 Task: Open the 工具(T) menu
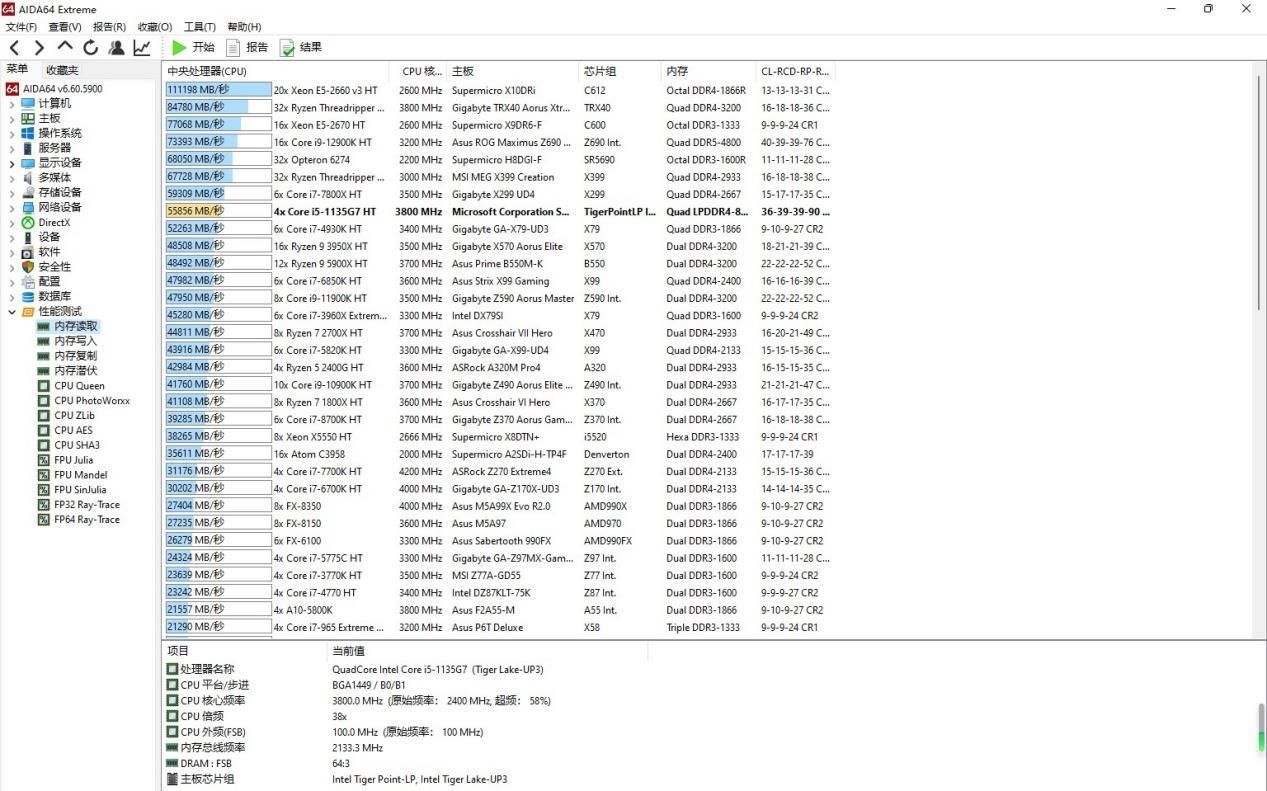click(x=200, y=27)
